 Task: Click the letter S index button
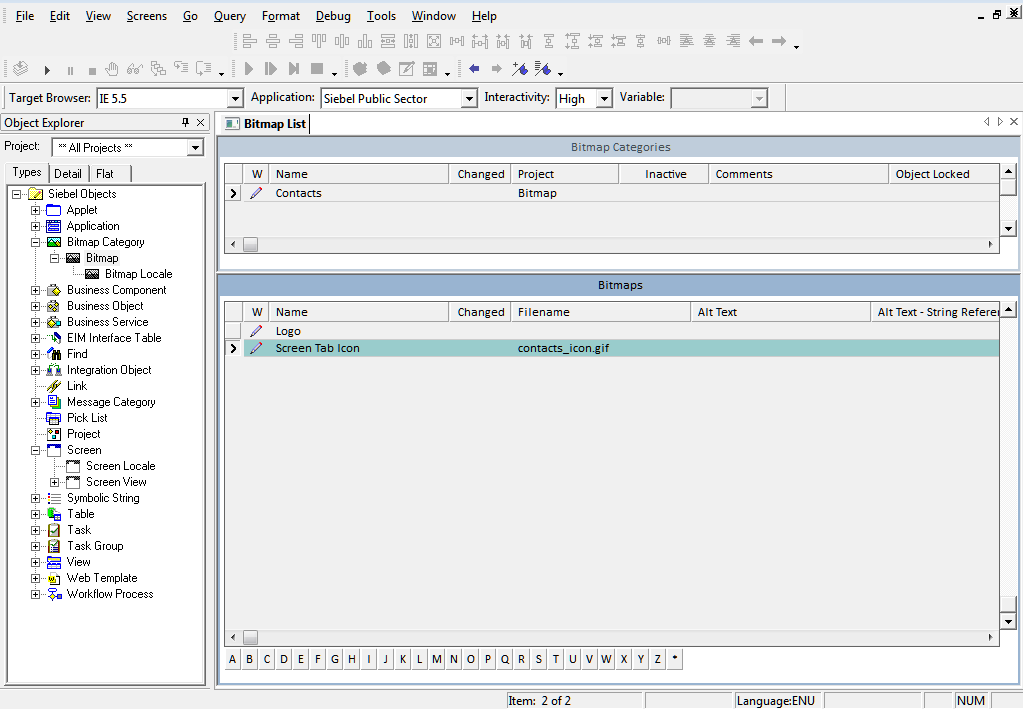pos(538,659)
